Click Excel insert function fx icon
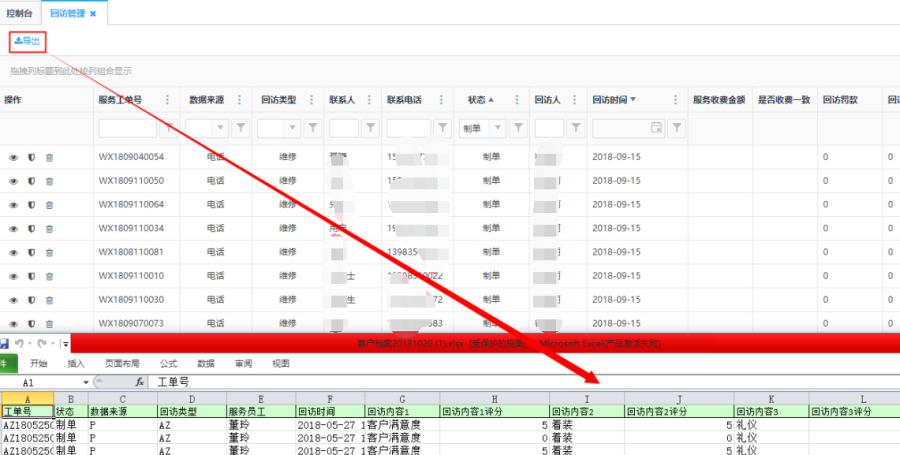 tap(139, 382)
